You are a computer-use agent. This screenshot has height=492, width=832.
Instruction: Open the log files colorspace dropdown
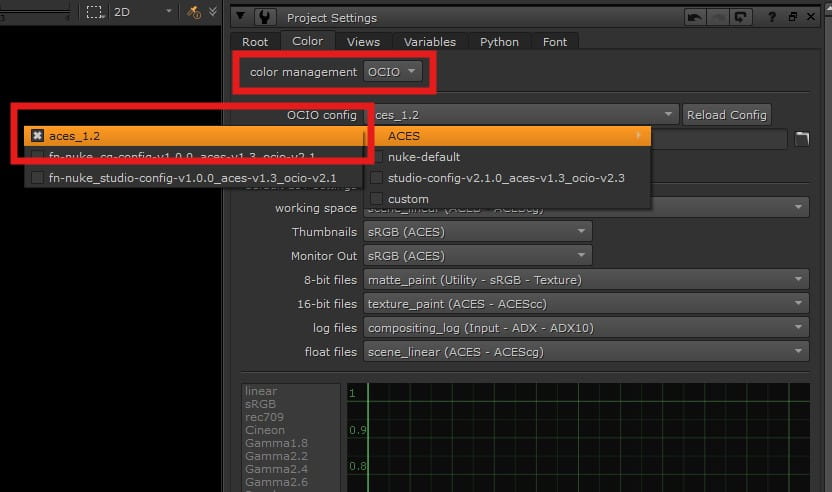(586, 328)
